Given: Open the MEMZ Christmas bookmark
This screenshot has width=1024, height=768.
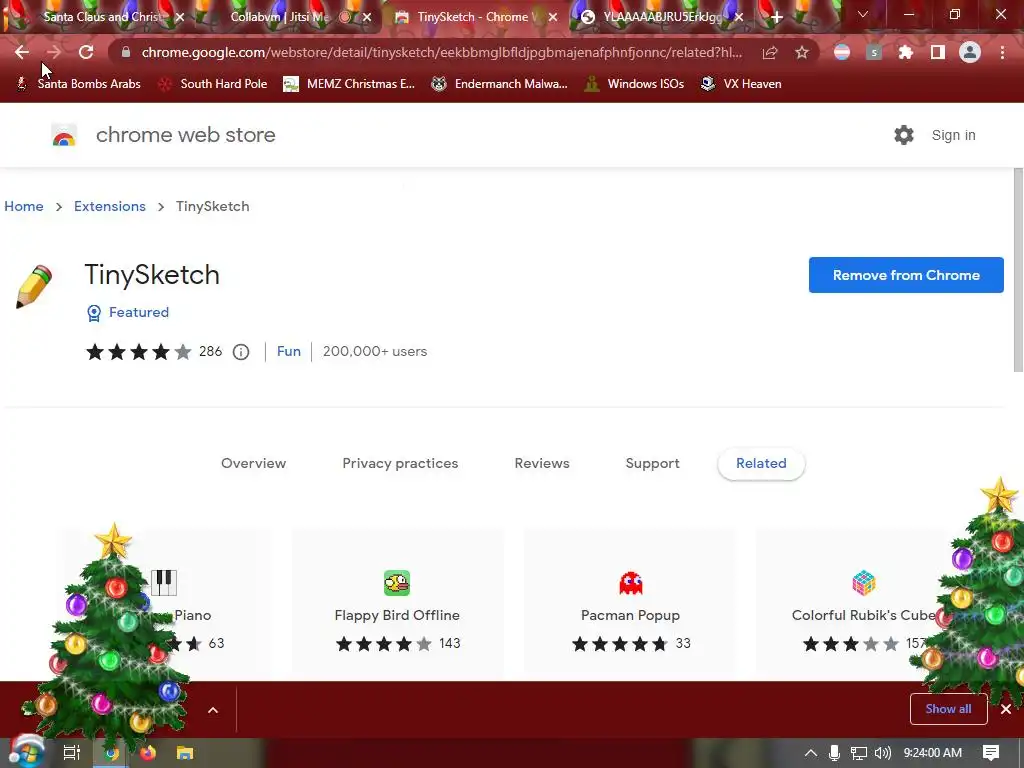Looking at the screenshot, I should [x=349, y=84].
